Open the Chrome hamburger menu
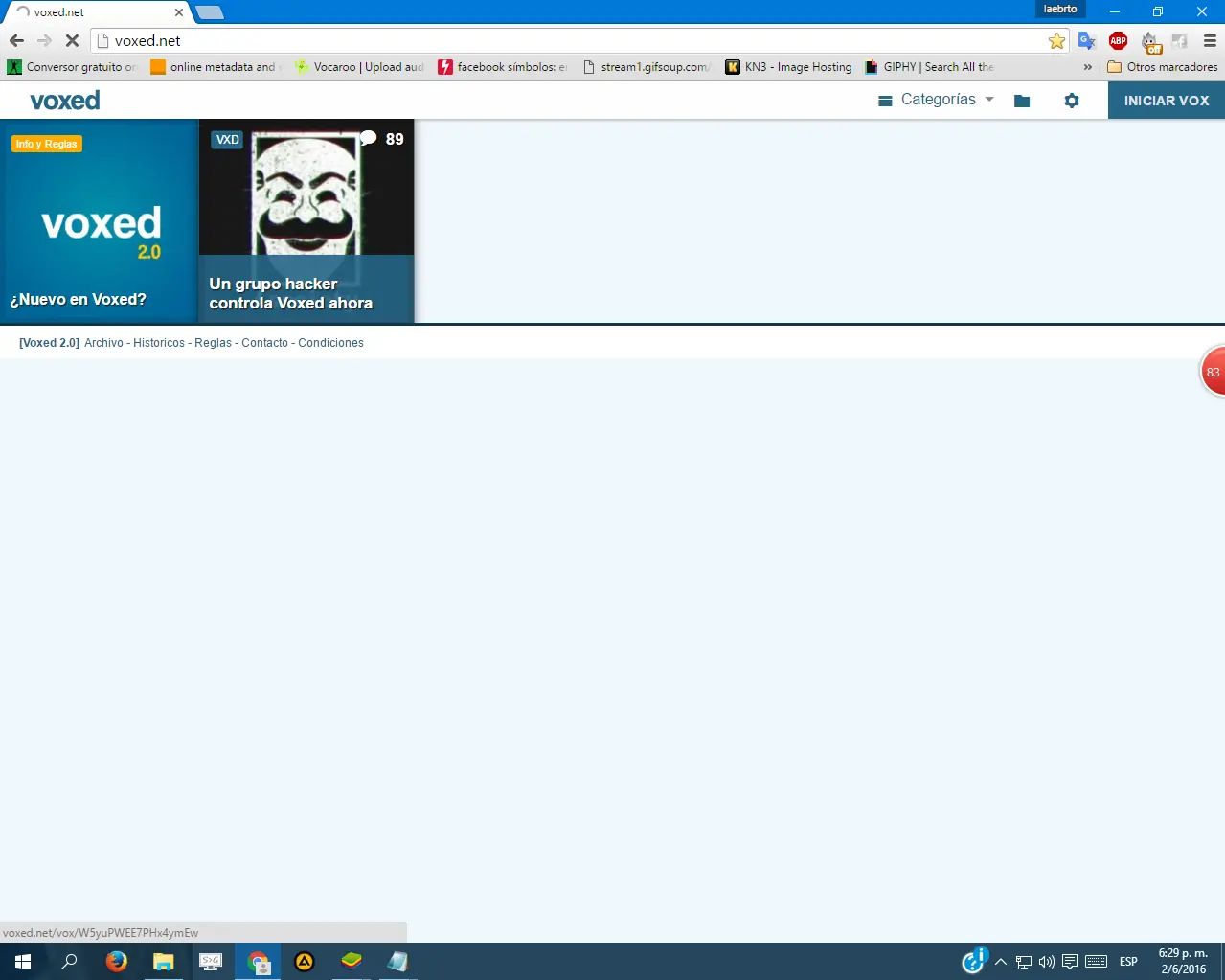The width and height of the screenshot is (1225, 980). 1210,41
